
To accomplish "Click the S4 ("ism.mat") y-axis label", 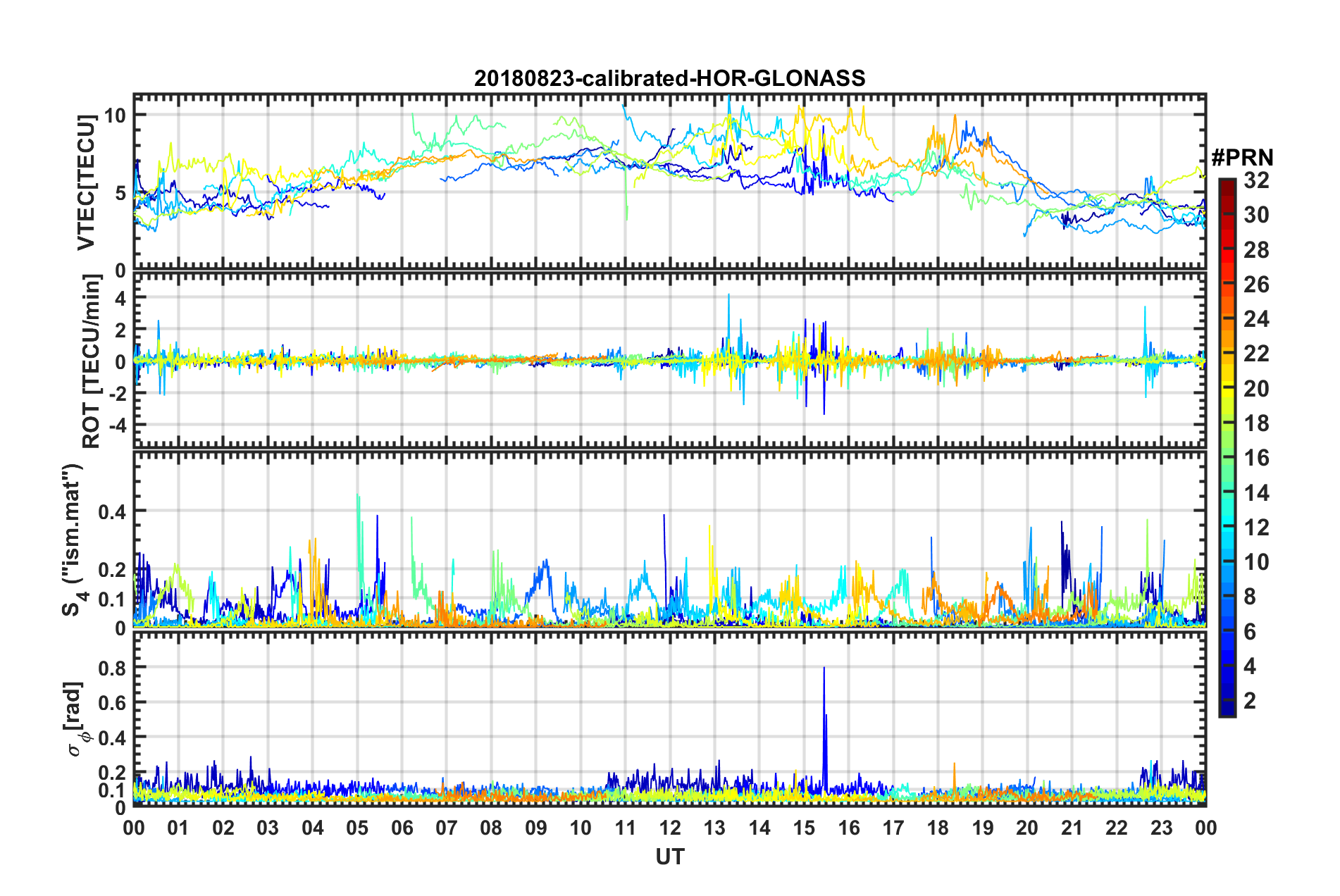I will click(75, 540).
